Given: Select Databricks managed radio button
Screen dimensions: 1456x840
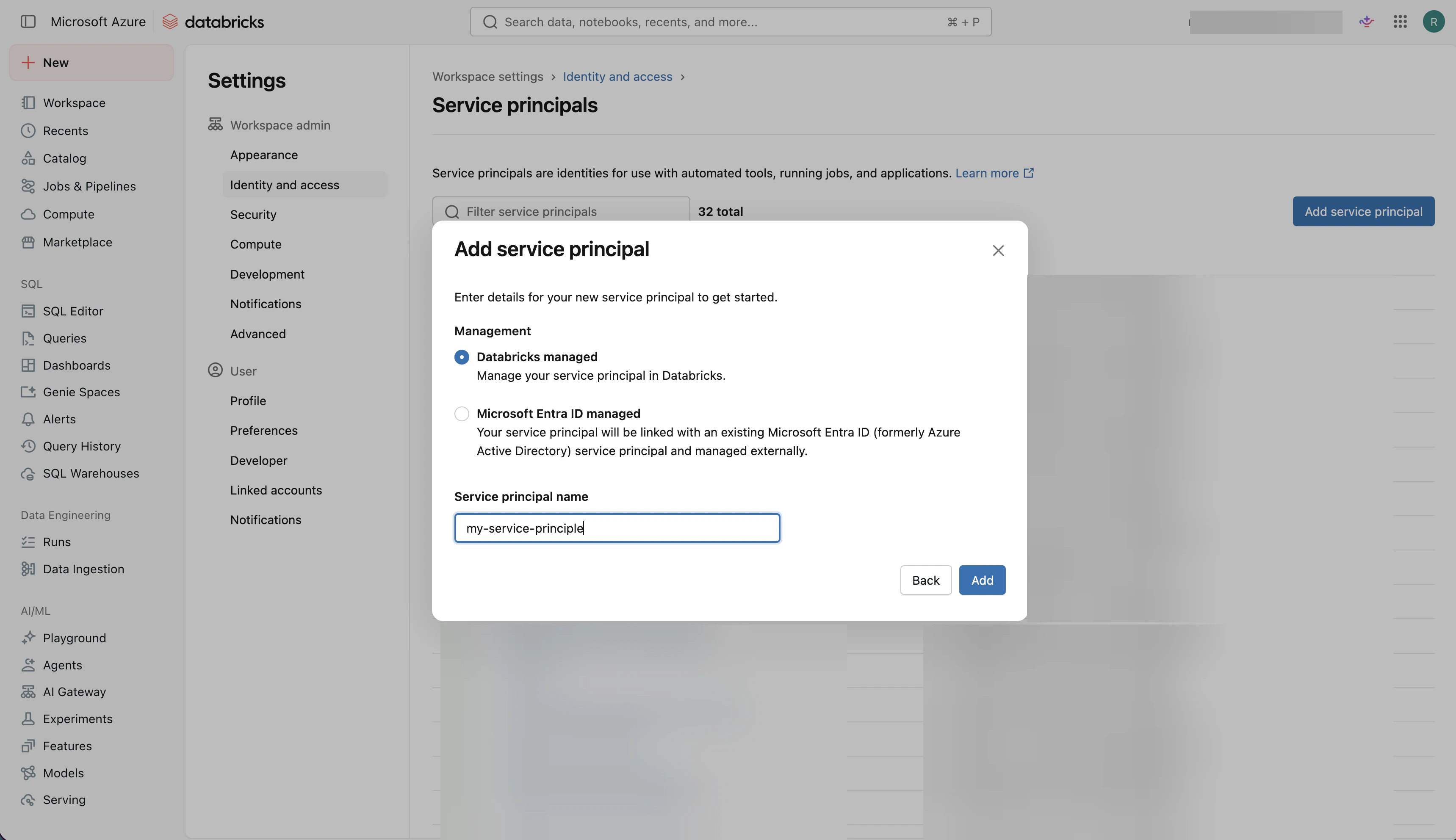Looking at the screenshot, I should (x=461, y=357).
